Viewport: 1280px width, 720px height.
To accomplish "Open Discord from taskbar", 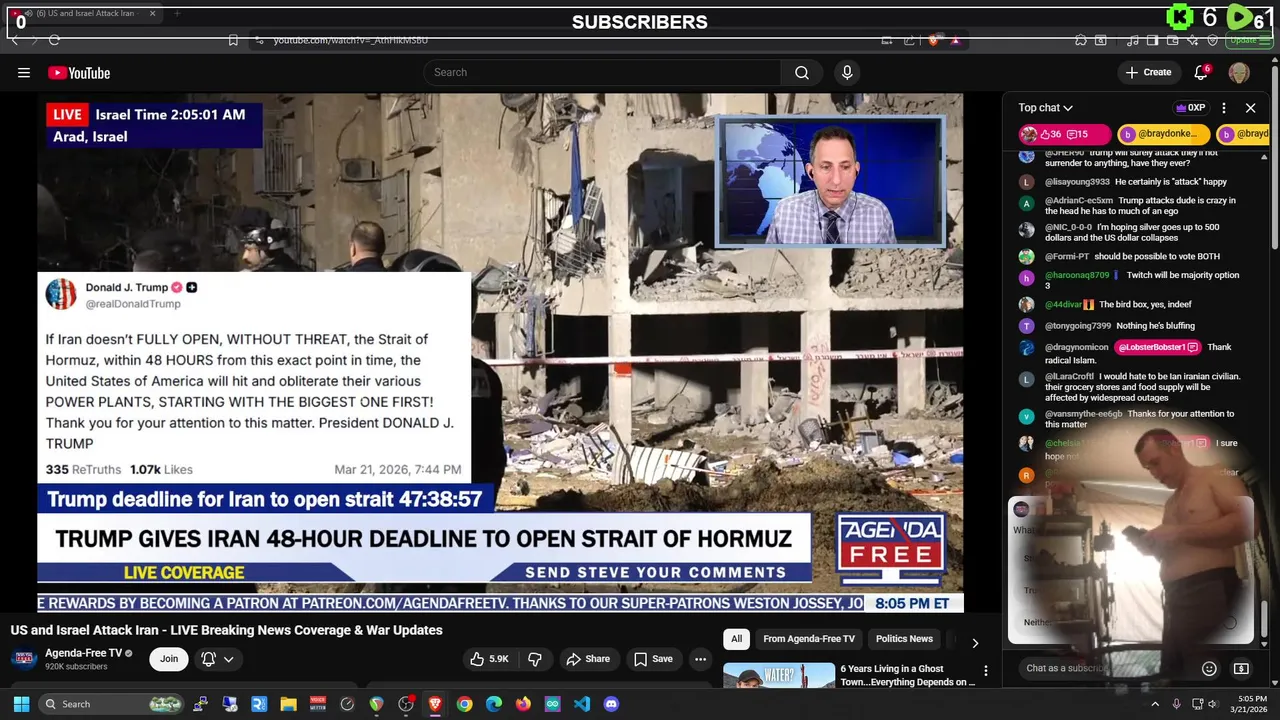I will coord(611,704).
